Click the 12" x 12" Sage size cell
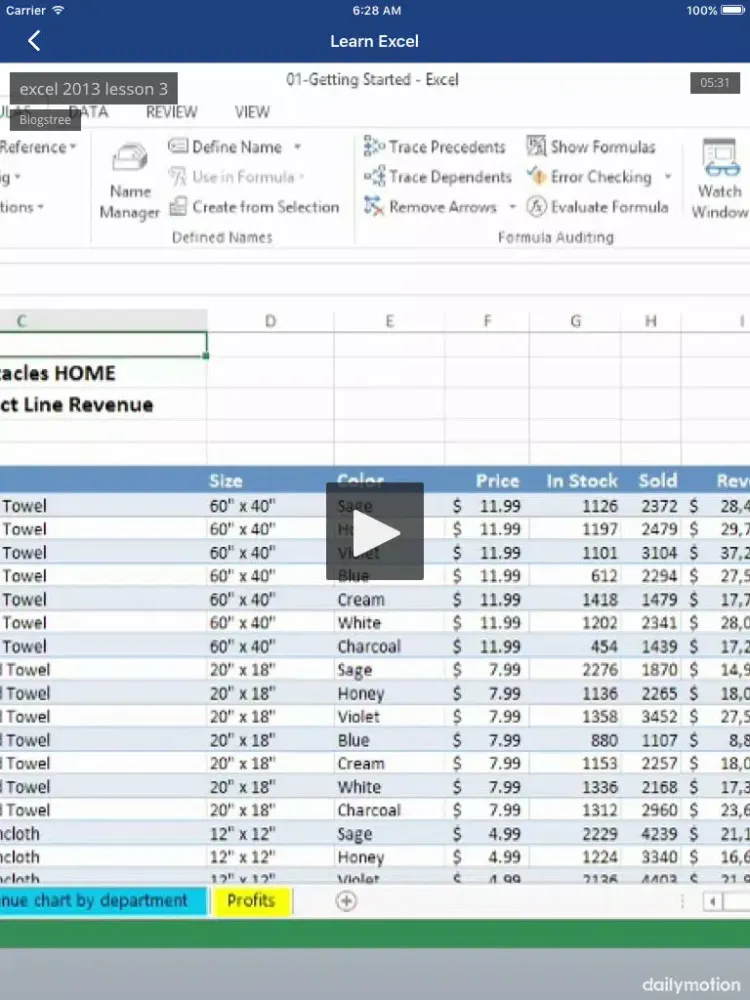 (242, 834)
